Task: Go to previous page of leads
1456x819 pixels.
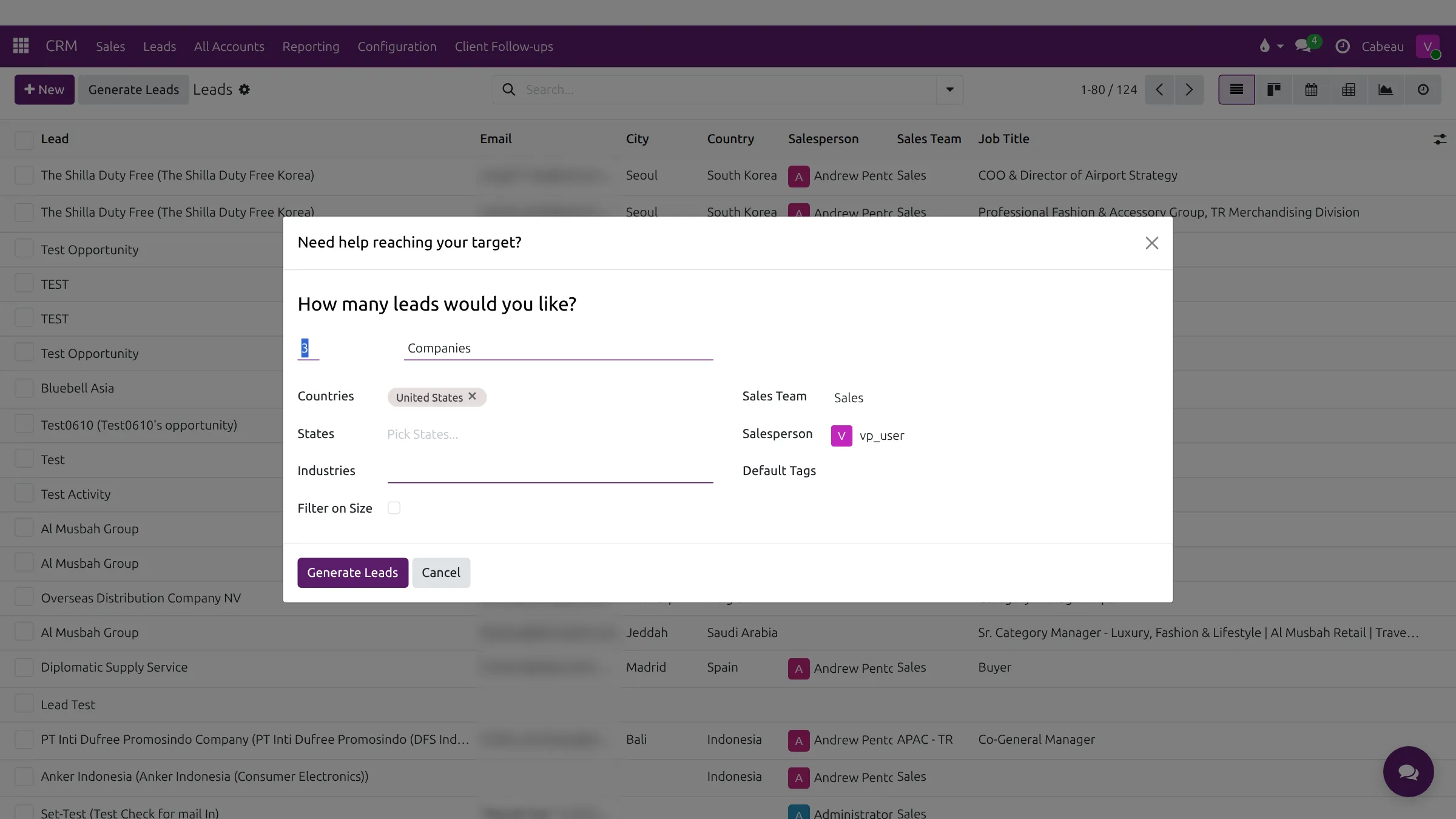Action: coord(1159,90)
